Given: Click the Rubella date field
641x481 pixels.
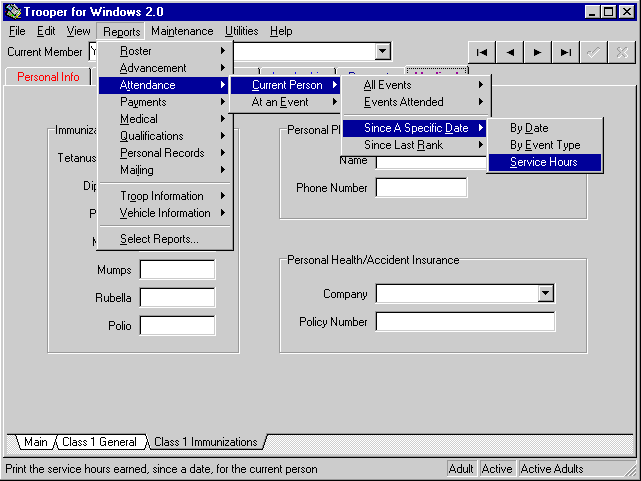Looking at the screenshot, I should [177, 298].
